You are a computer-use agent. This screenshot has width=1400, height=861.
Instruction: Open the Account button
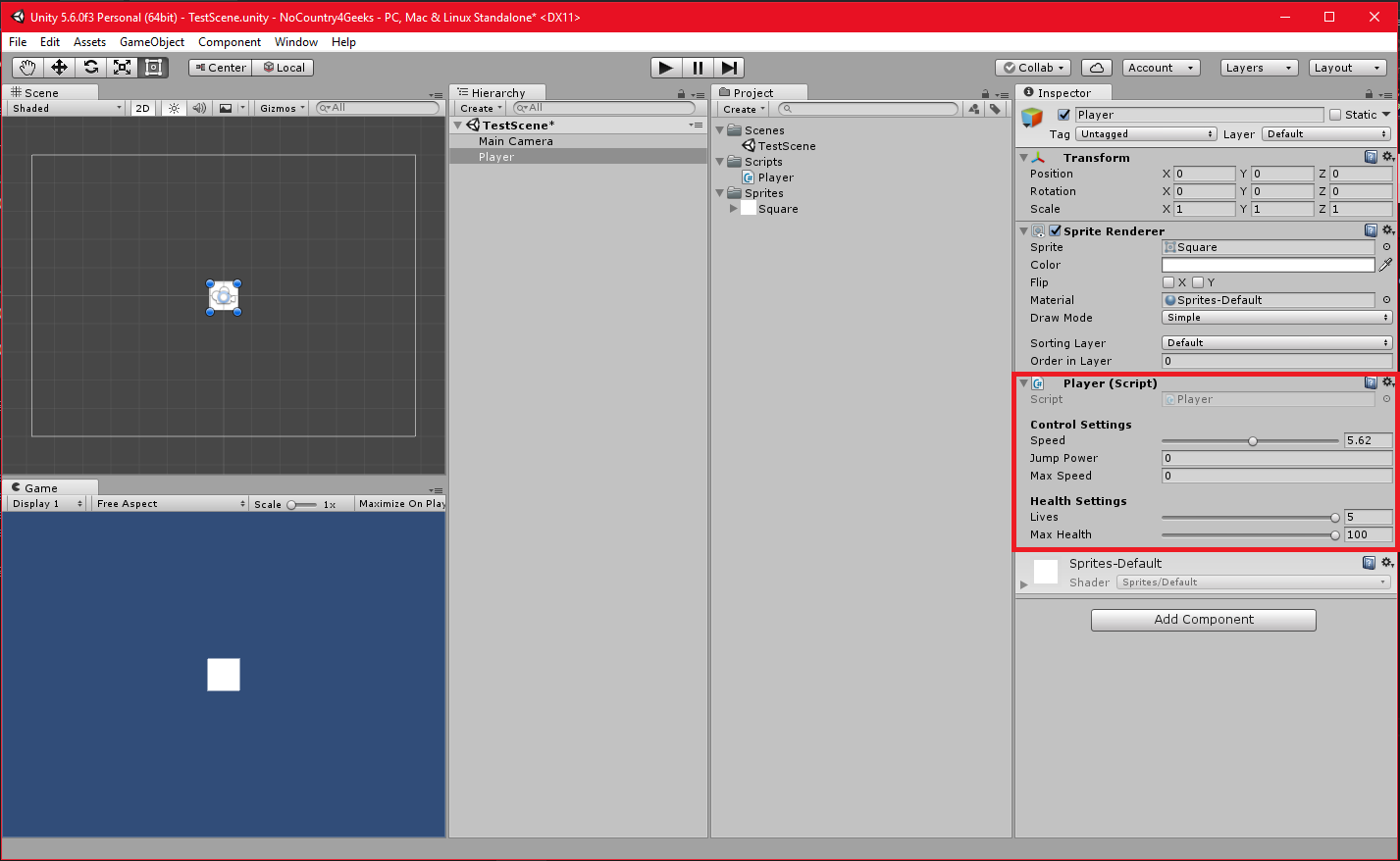[1162, 68]
